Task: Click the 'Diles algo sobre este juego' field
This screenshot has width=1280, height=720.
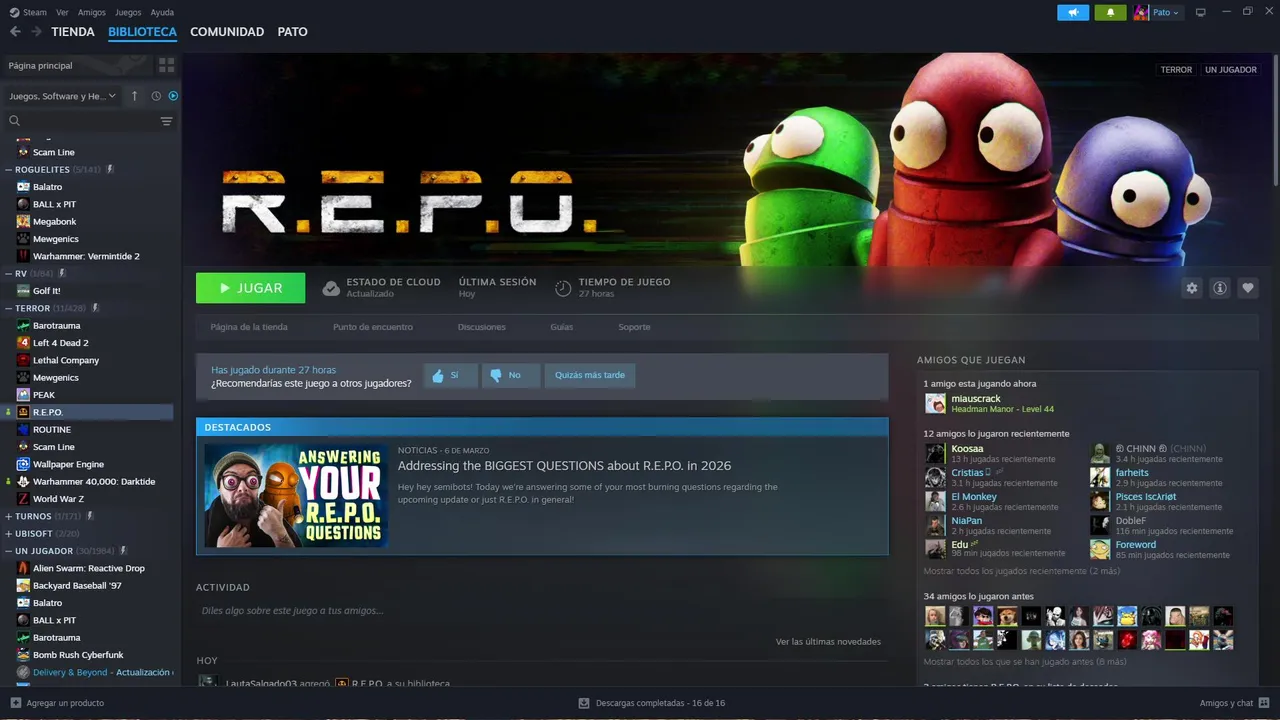Action: pos(541,610)
